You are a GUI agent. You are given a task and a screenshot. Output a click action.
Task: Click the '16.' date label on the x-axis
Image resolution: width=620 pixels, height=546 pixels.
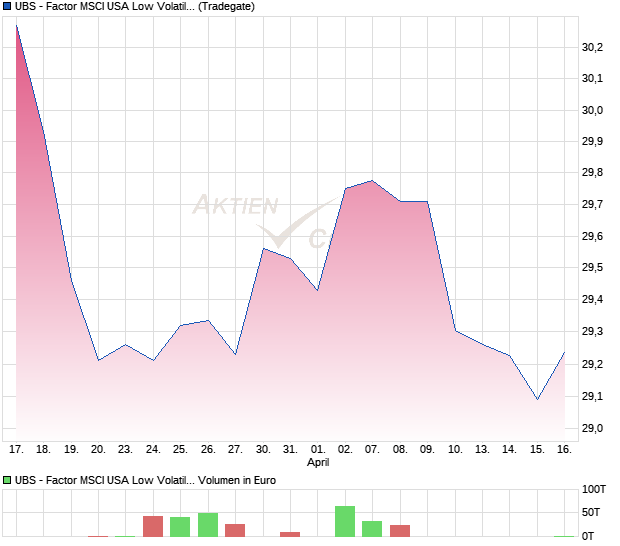coord(564,450)
